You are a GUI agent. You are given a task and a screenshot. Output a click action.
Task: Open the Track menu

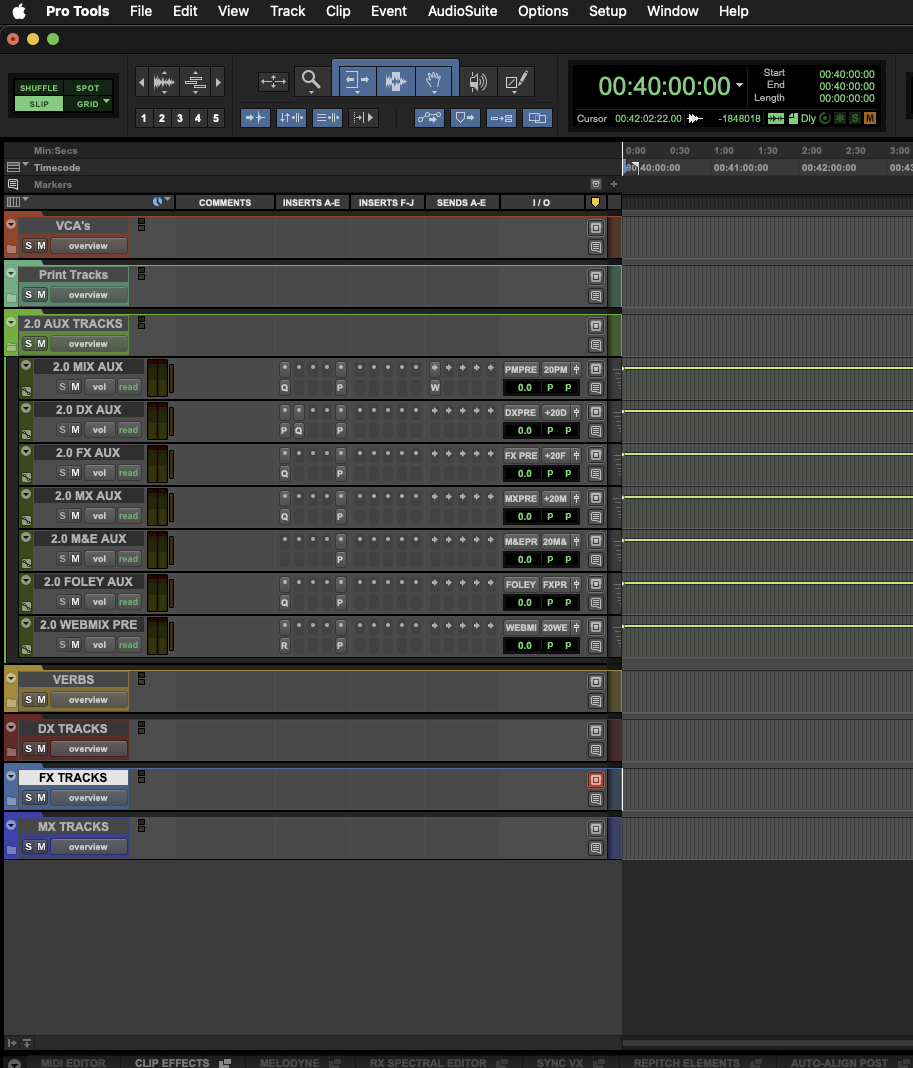(x=287, y=11)
